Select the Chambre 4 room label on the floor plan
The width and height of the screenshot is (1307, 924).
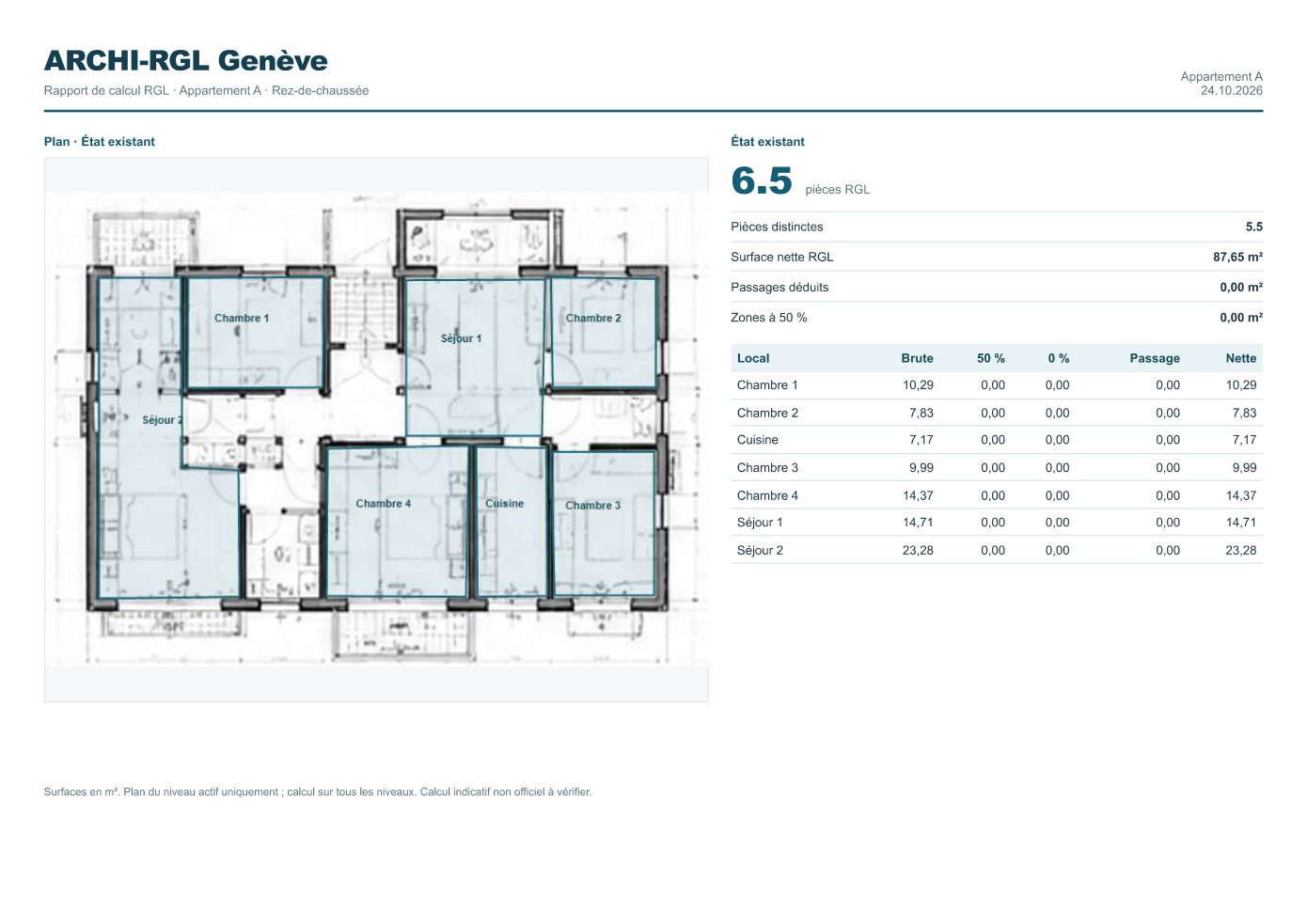384,504
